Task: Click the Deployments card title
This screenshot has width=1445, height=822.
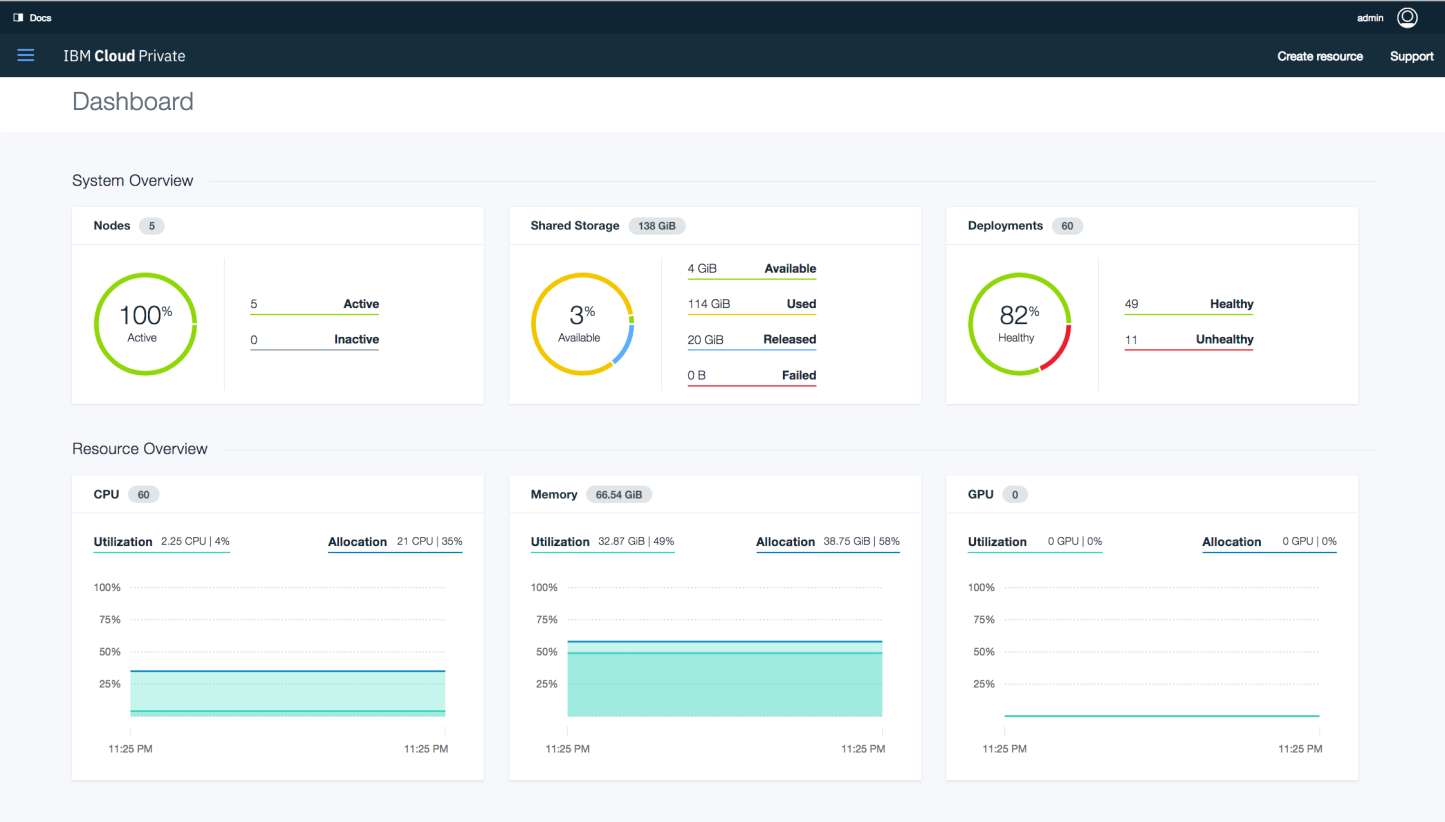Action: pos(1005,226)
